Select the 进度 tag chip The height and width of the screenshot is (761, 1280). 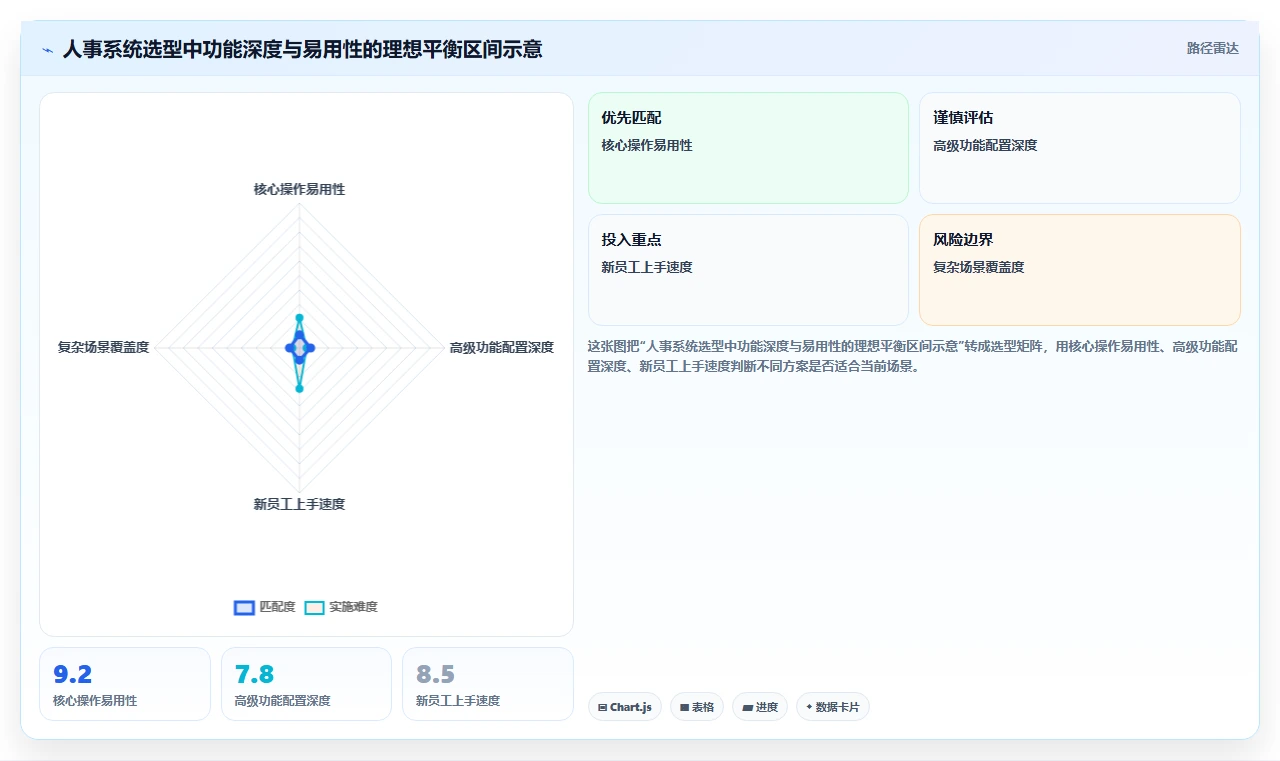[x=760, y=707]
